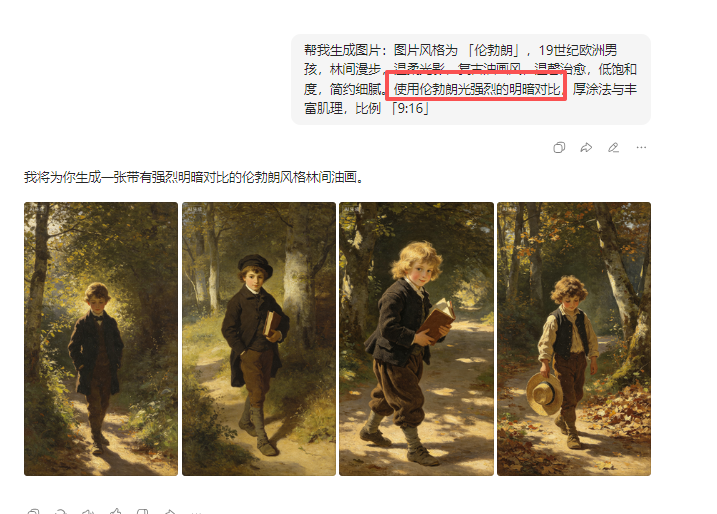The image size is (717, 514).
Task: Give the response a thumbs down
Action: 143,512
